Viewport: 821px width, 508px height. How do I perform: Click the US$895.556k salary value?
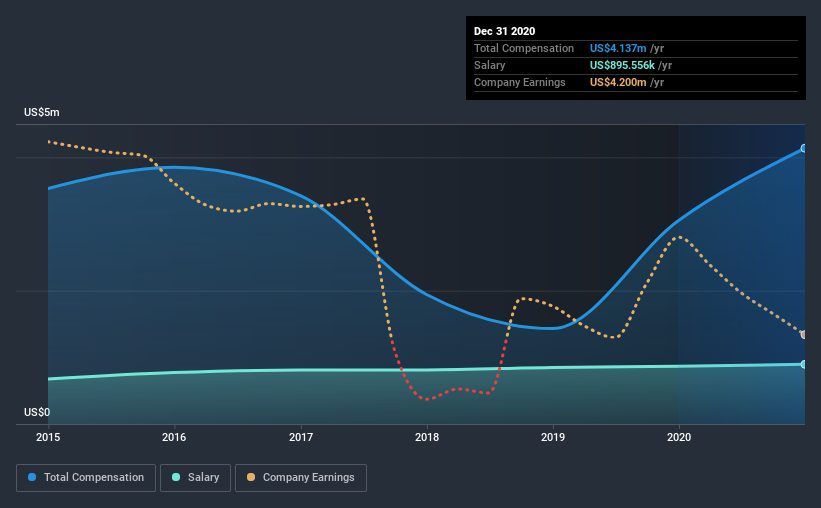pos(622,65)
